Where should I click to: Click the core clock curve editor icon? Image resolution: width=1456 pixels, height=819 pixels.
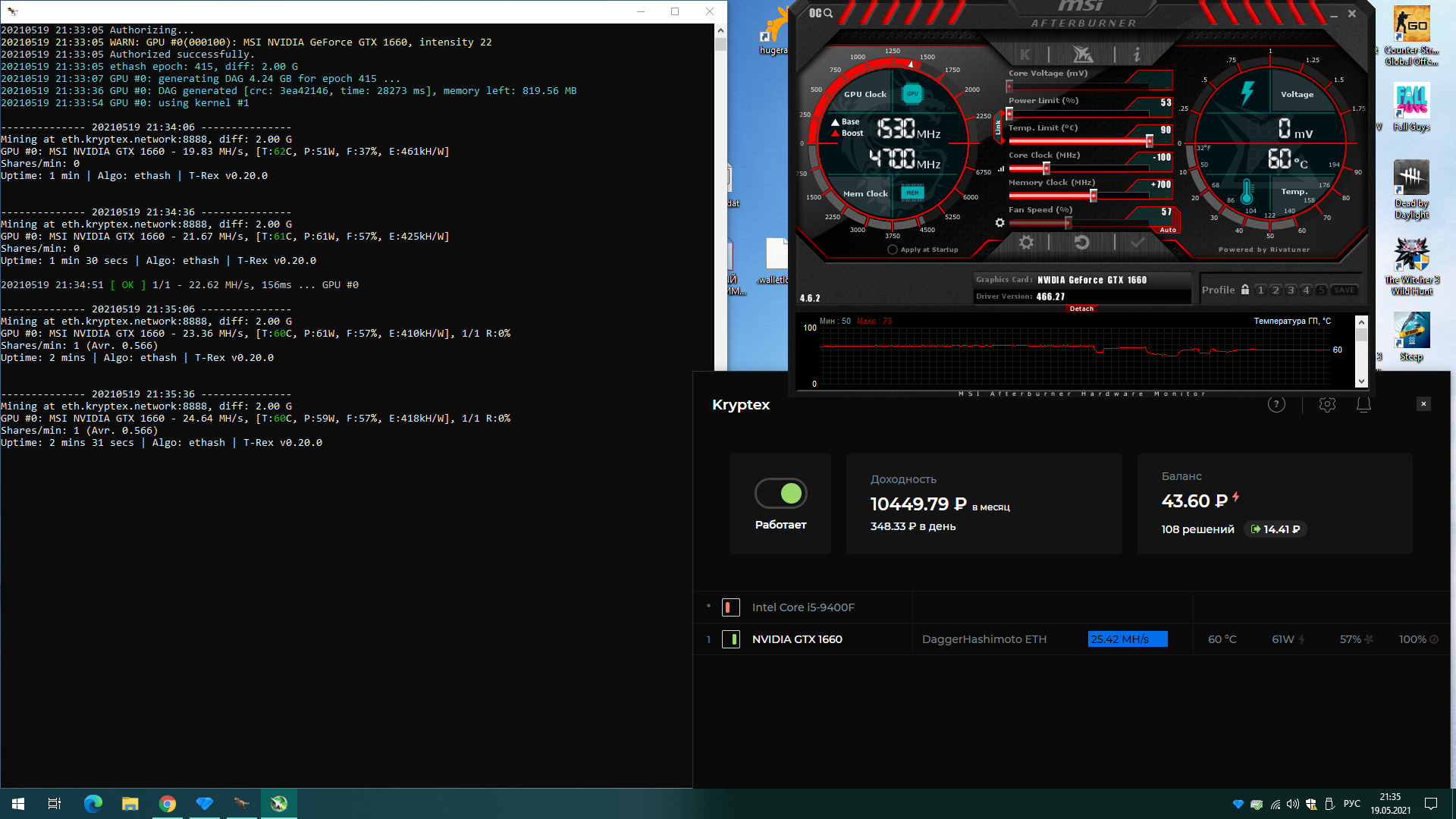tap(1000, 169)
